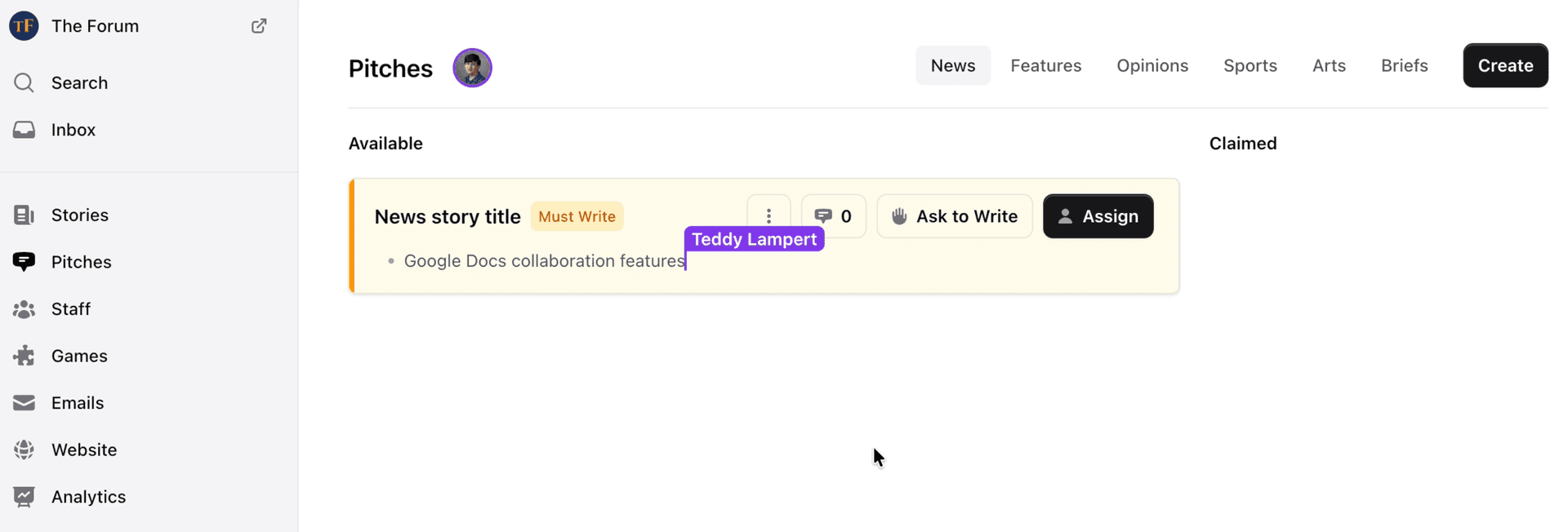Click the Search magnifier icon in sidebar
This screenshot has width=1568, height=532.
24,82
